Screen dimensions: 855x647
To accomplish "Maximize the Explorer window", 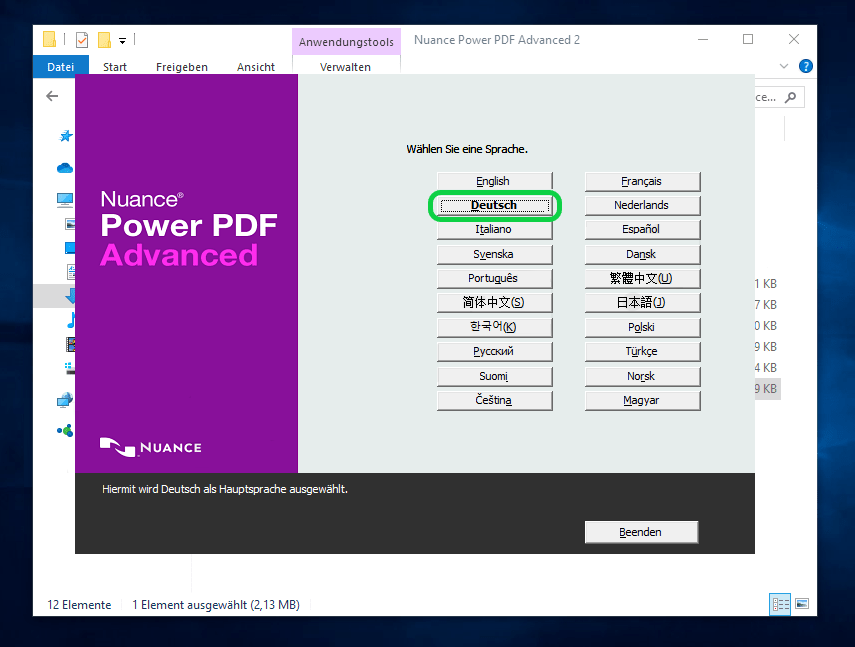I will pyautogui.click(x=748, y=39).
